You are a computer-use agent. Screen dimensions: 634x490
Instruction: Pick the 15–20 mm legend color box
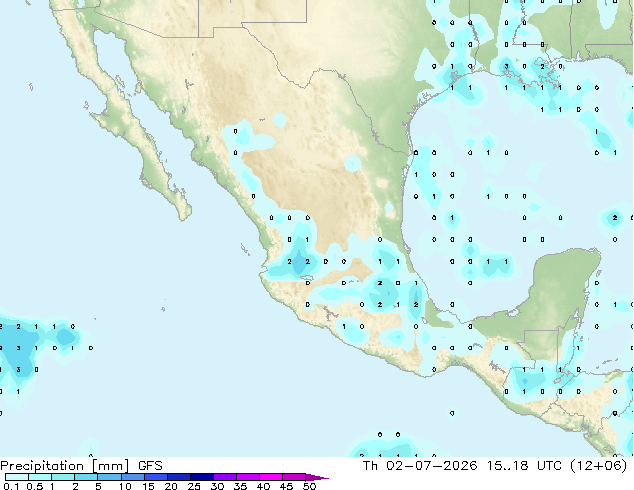(x=155, y=477)
